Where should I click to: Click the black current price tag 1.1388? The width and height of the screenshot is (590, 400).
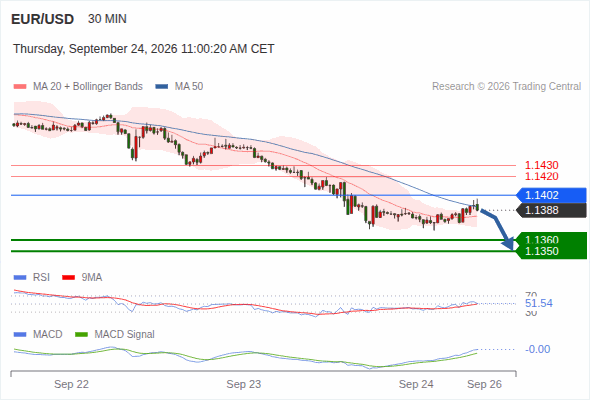(552, 210)
